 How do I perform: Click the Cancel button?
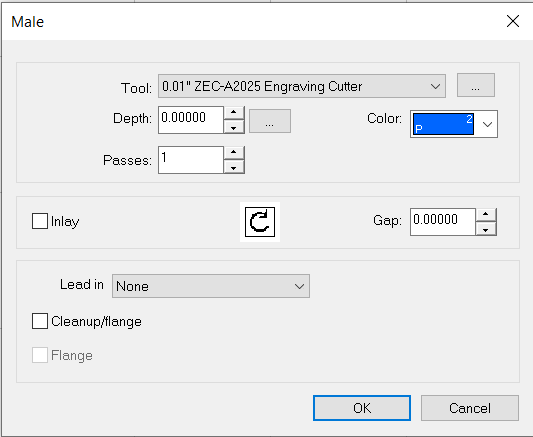coord(470,408)
